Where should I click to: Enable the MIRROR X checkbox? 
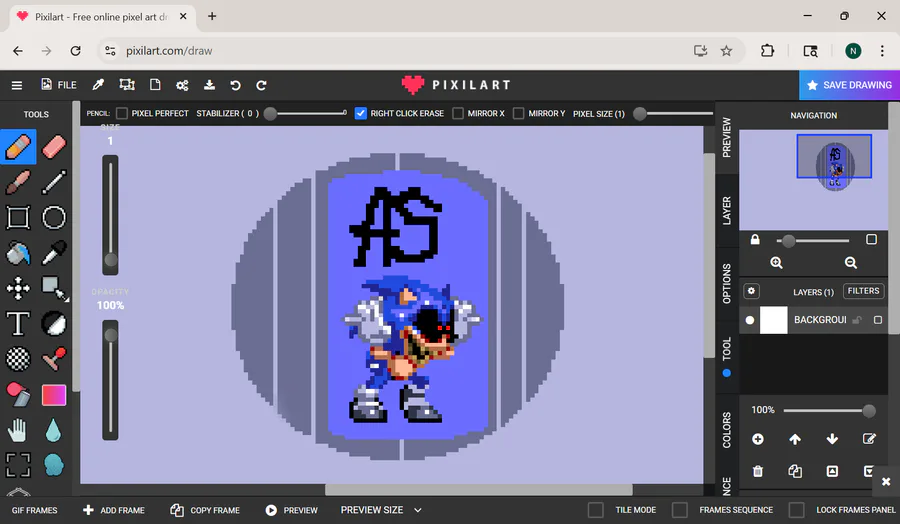[x=457, y=114]
